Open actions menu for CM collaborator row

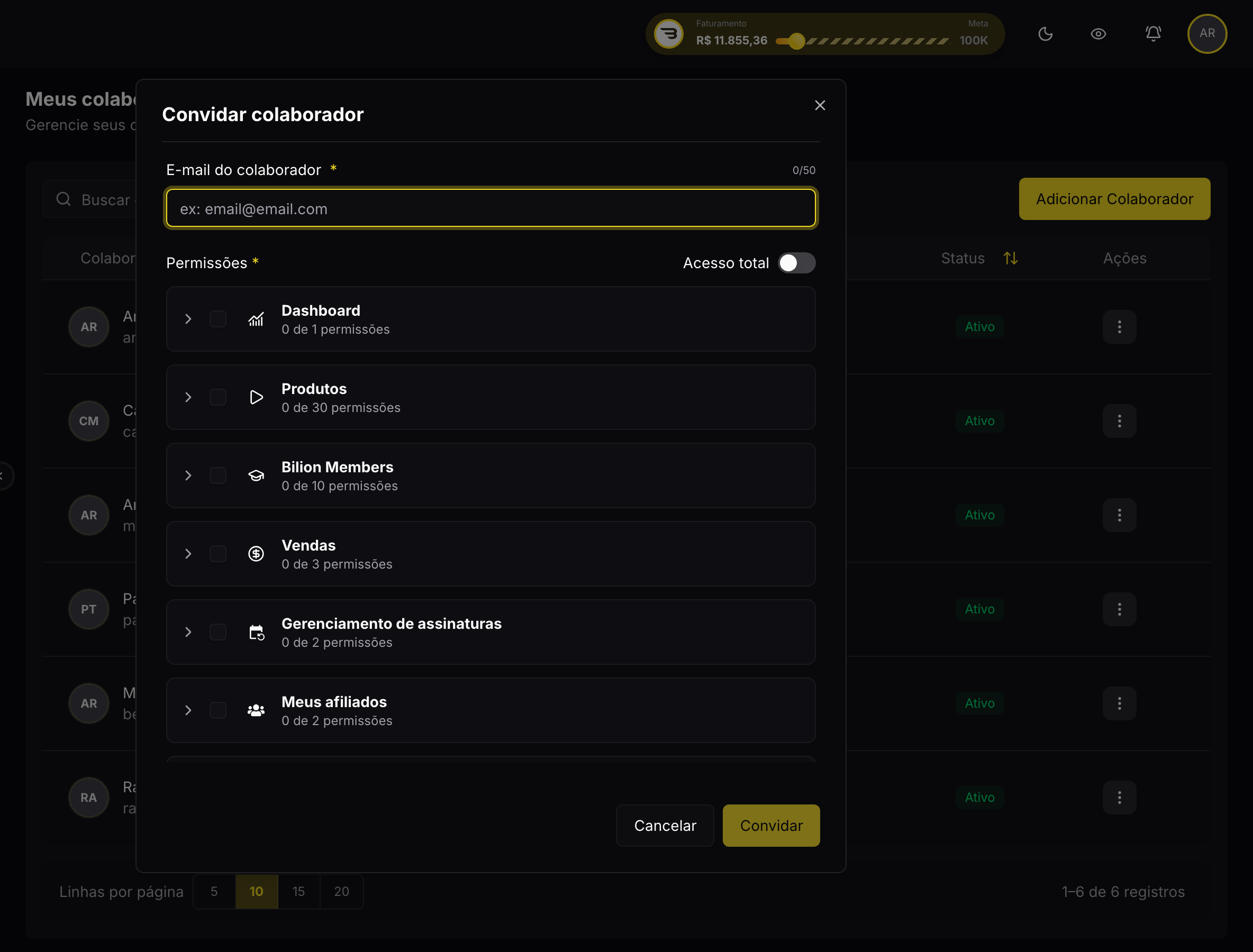click(x=1119, y=421)
